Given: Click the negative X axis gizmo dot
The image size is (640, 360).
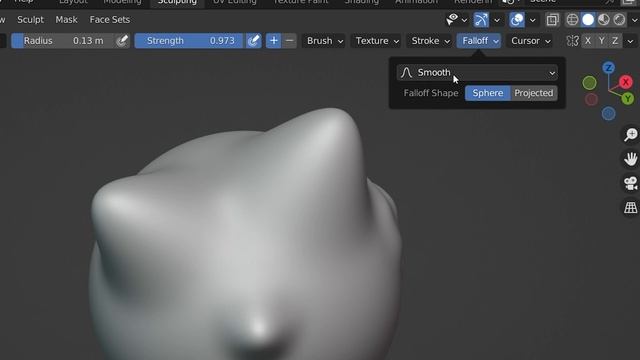Looking at the screenshot, I should pyautogui.click(x=591, y=99).
